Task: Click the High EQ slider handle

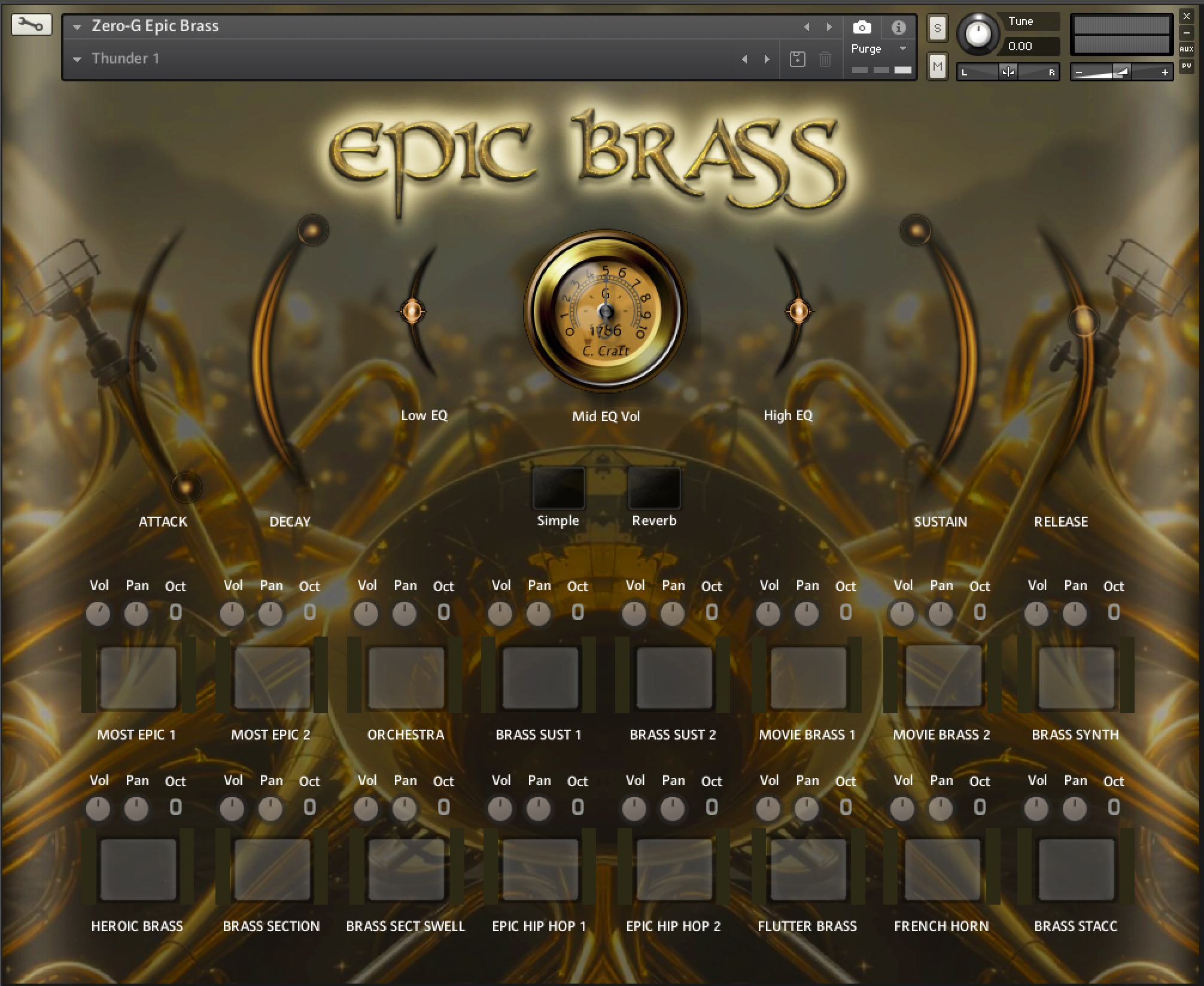Action: [798, 311]
